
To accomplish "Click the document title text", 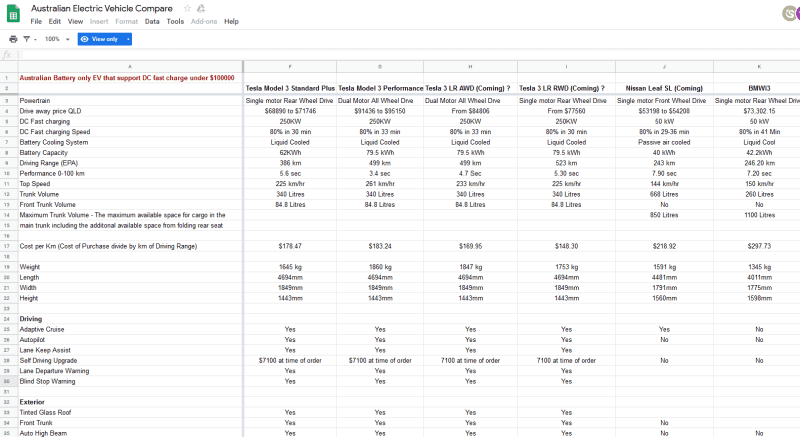I will click(102, 8).
